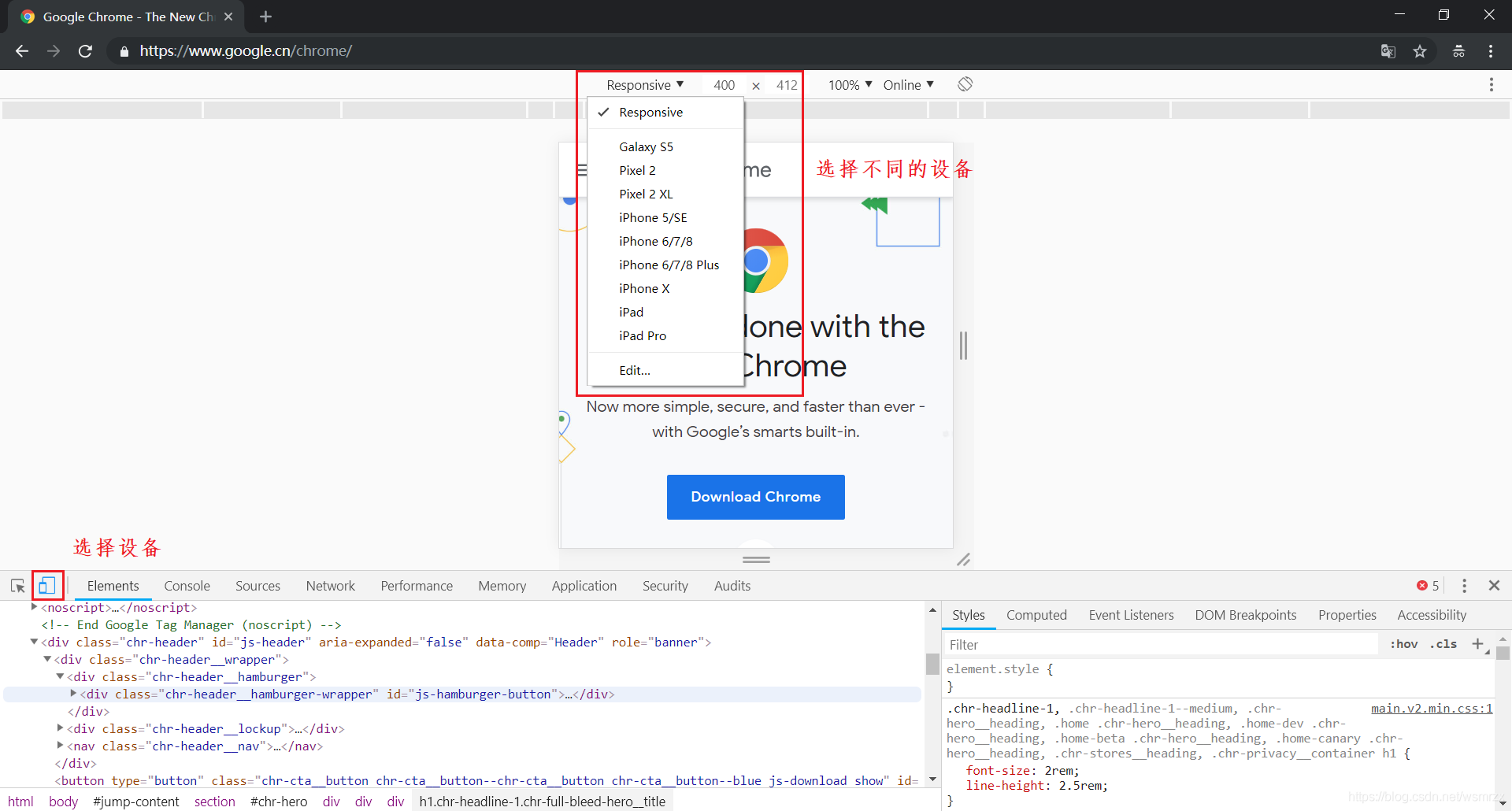Click the viewport height field showing 412
The width and height of the screenshot is (1512, 811).
coord(787,85)
